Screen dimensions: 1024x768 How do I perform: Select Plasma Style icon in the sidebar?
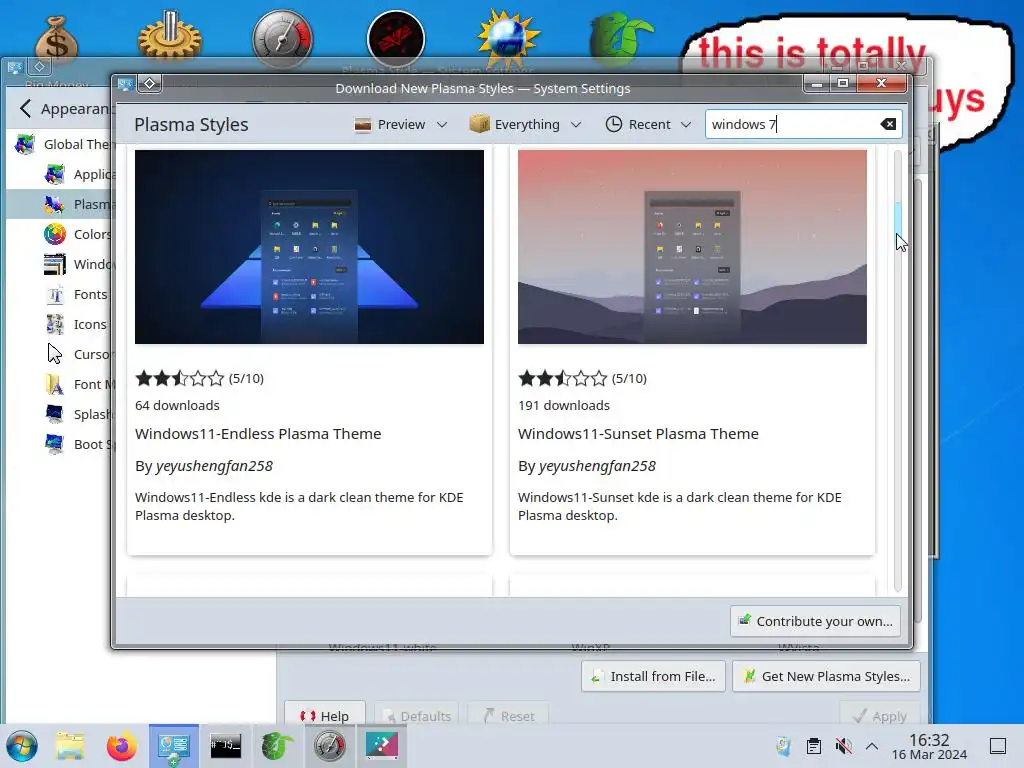54,204
